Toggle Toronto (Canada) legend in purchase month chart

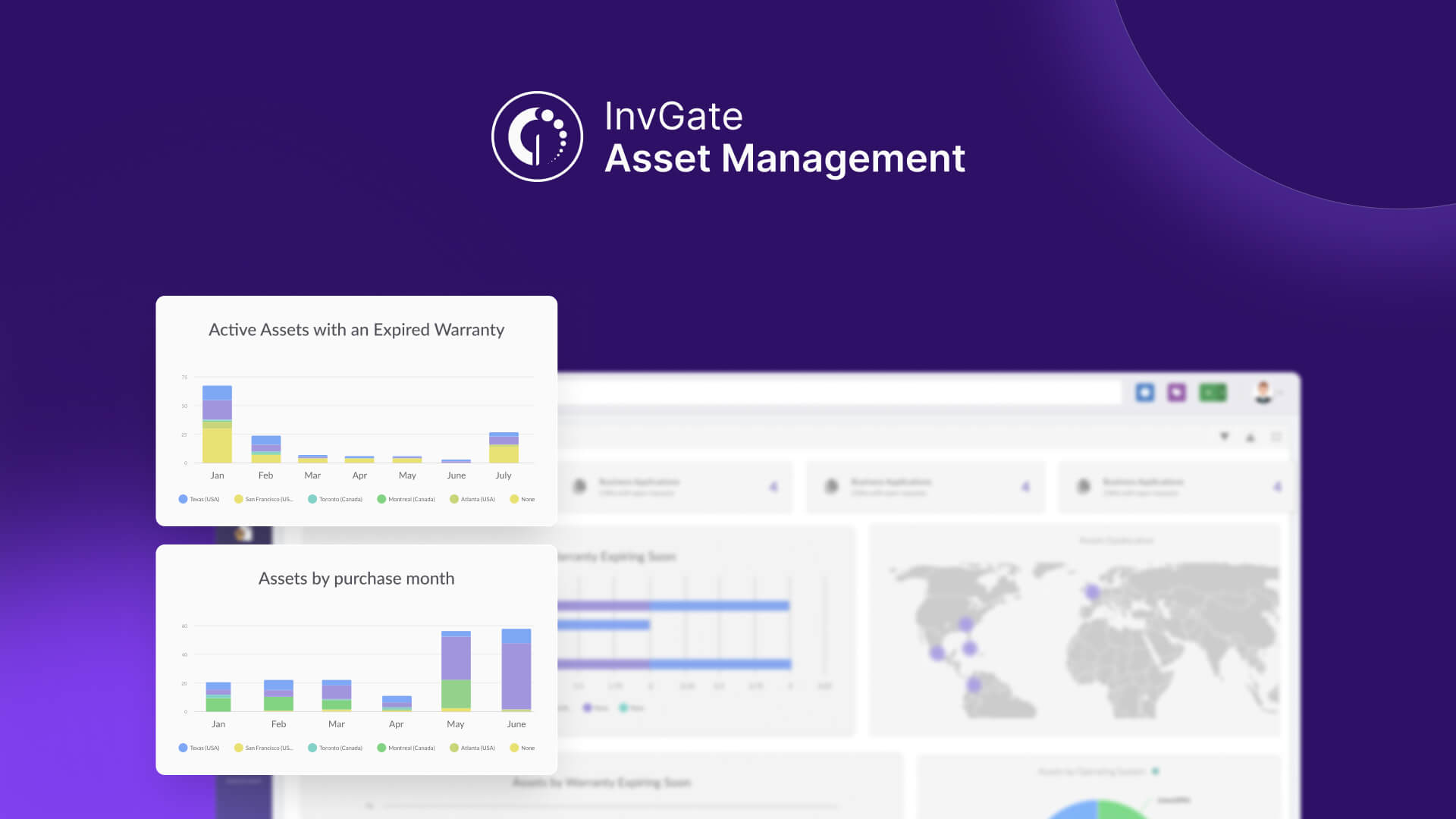tap(335, 748)
